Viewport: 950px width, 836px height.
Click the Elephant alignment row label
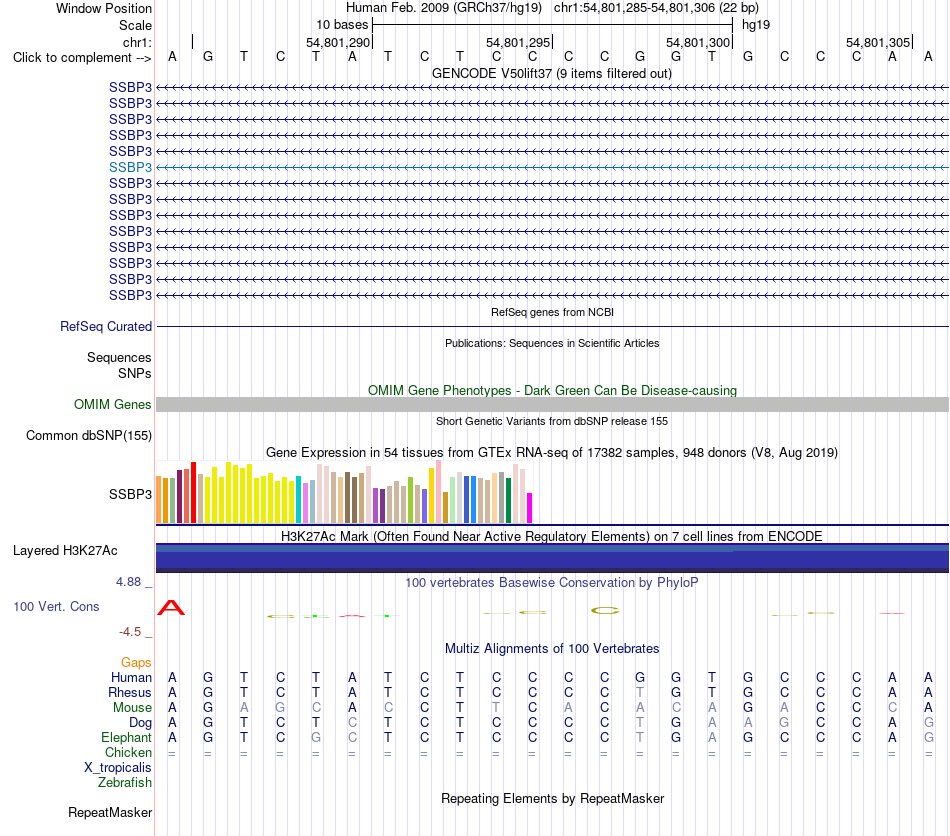126,738
